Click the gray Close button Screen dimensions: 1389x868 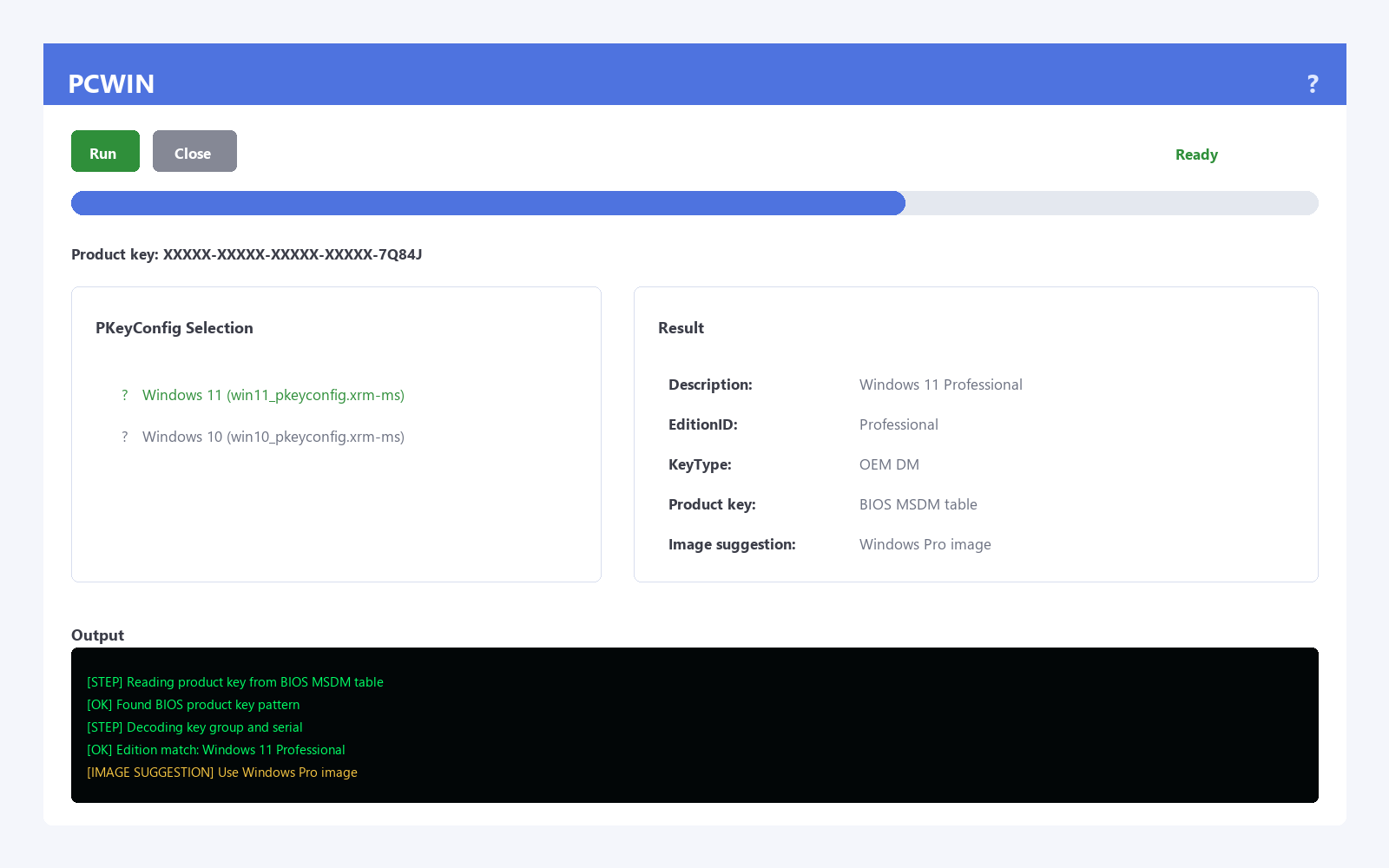pos(194,151)
